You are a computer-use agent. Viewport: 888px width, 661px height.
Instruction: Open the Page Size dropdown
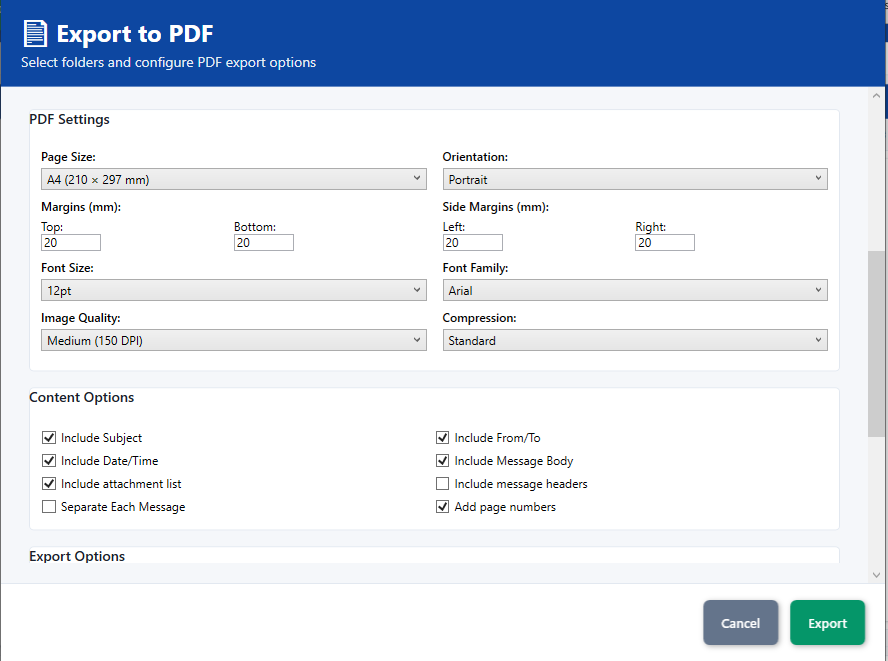pyautogui.click(x=233, y=179)
